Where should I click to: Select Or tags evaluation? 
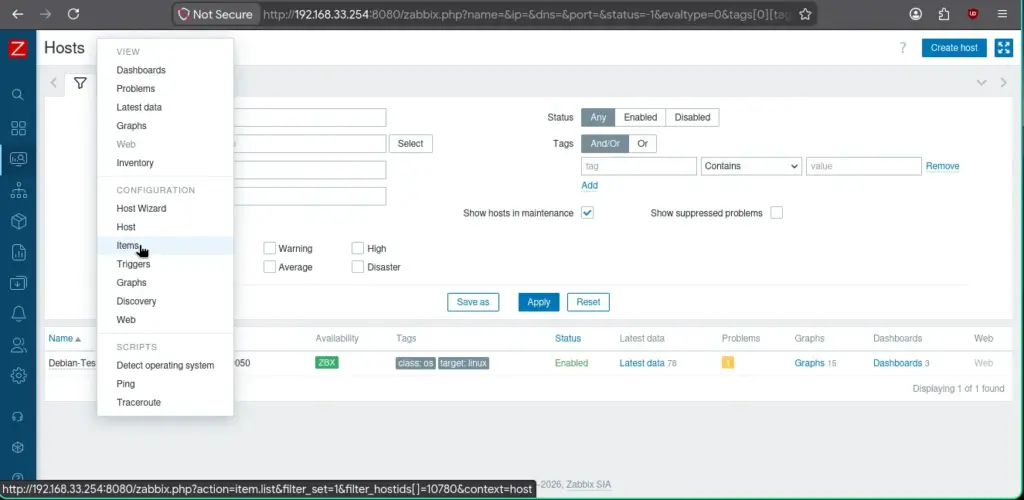click(643, 144)
